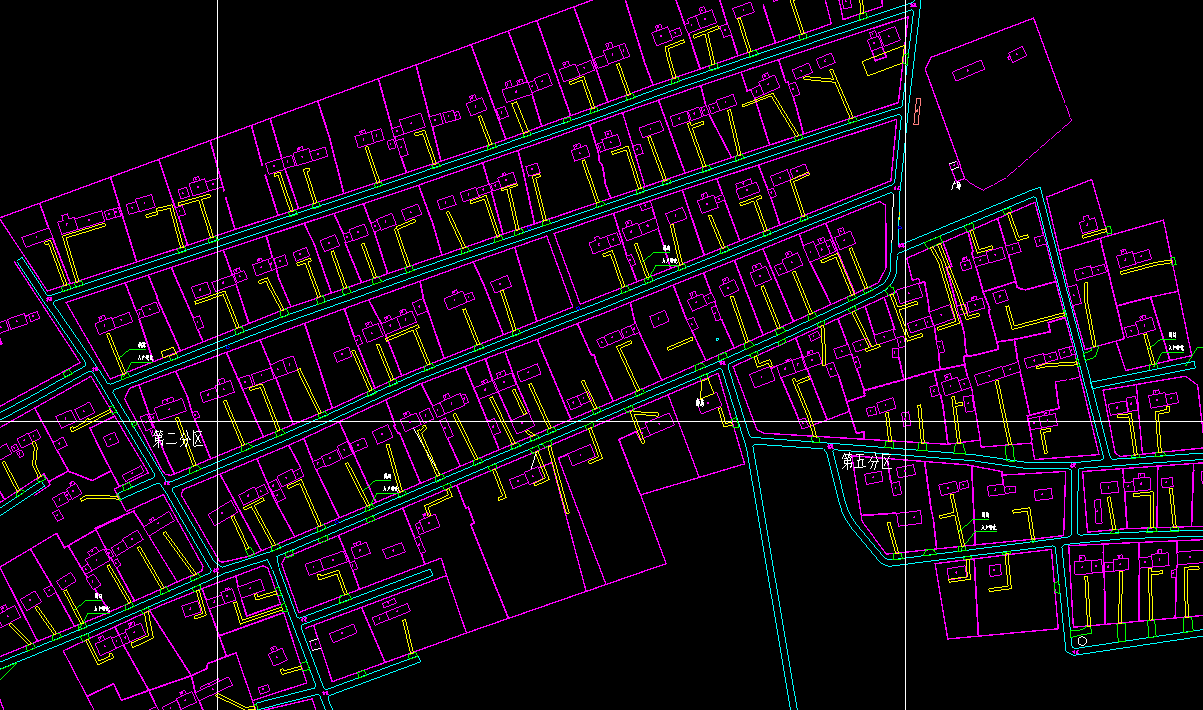Click the 第二分区 zone label
This screenshot has height=710, width=1203.
click(178, 439)
